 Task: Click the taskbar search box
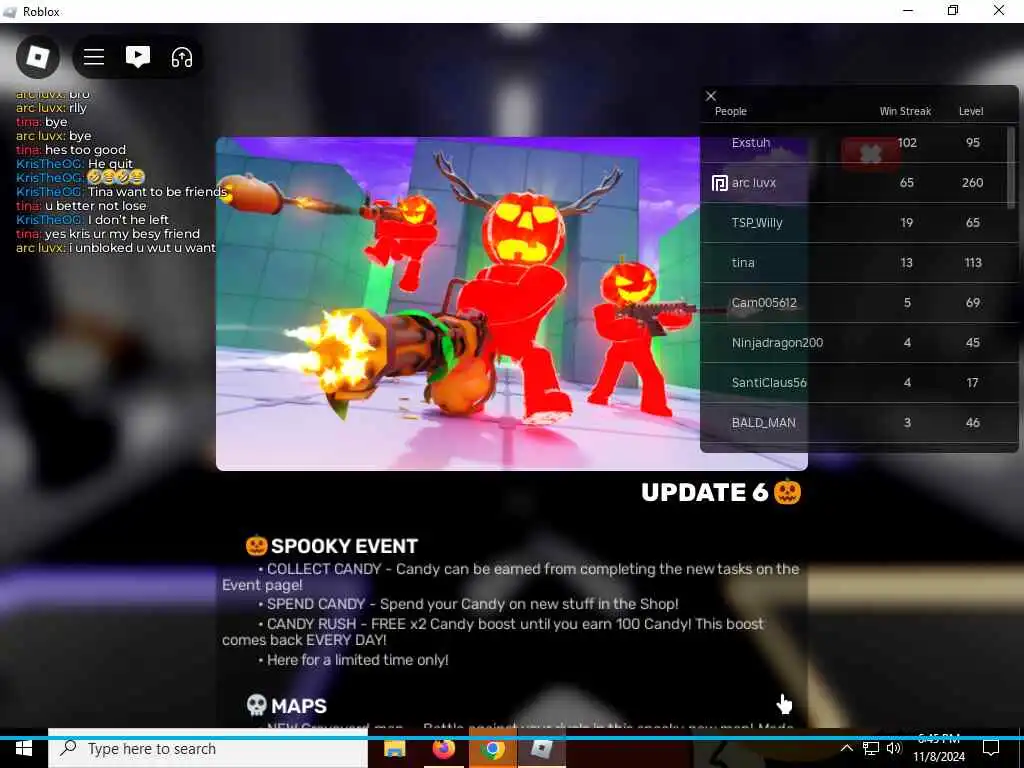(208, 748)
